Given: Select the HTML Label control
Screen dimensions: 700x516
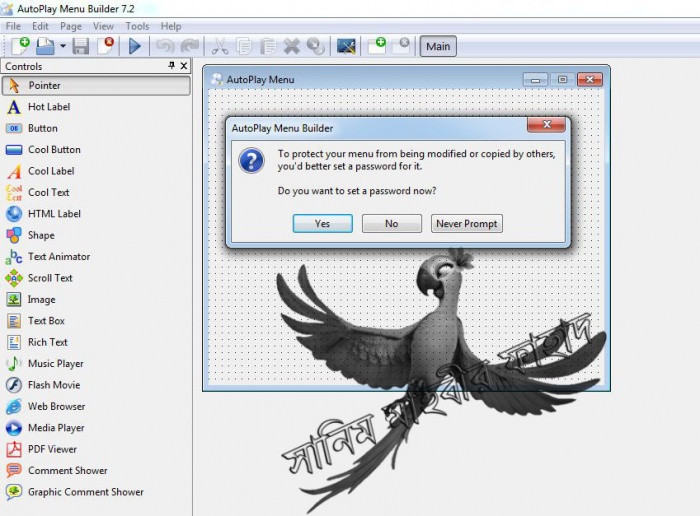Looking at the screenshot, I should pos(96,214).
